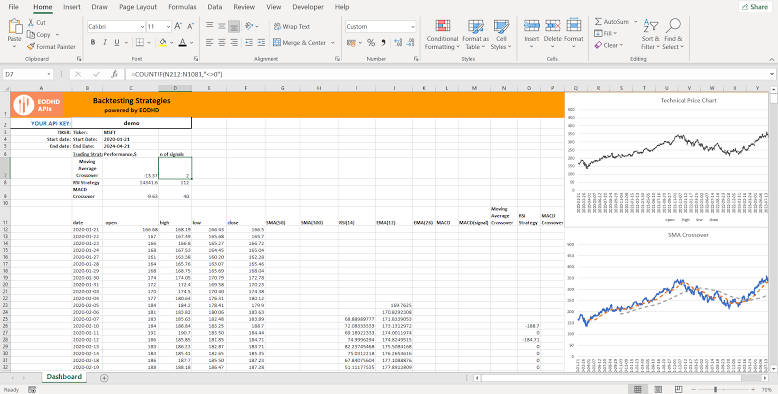Expand the Name Box D7 dropdown
Viewport: 778px width, 394px height.
click(x=49, y=74)
